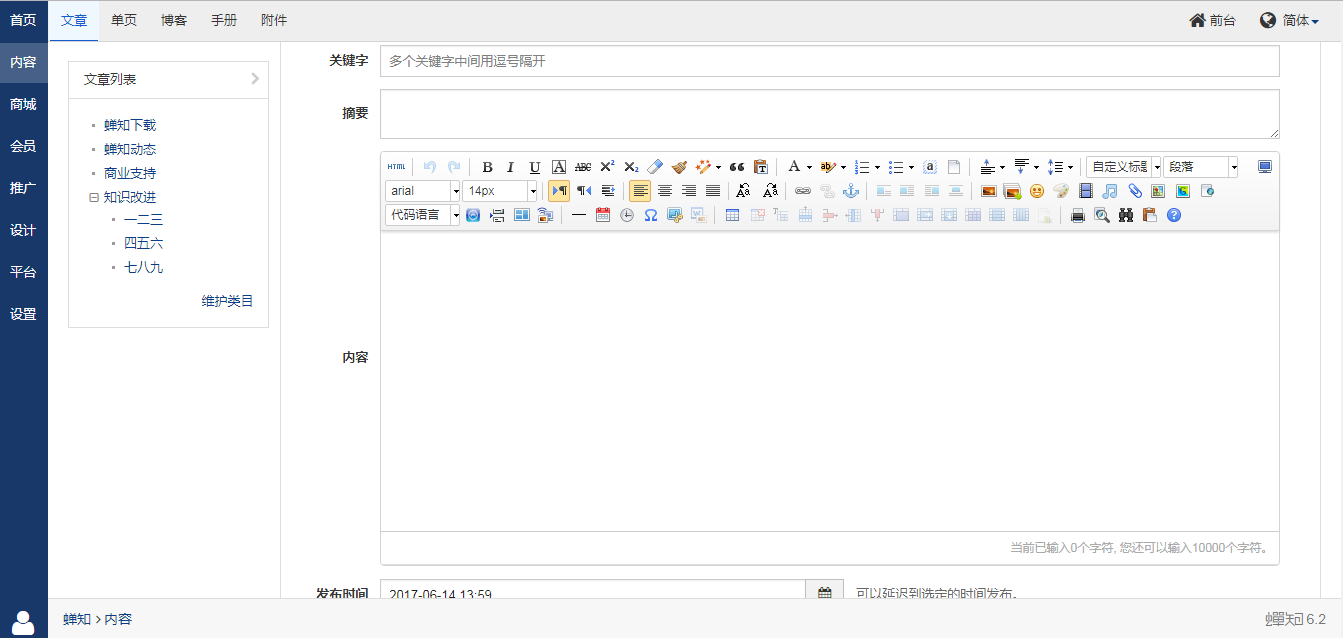The width and height of the screenshot is (1343, 638).
Task: Insert date with the calendar icon in toolbar
Action: tap(603, 215)
